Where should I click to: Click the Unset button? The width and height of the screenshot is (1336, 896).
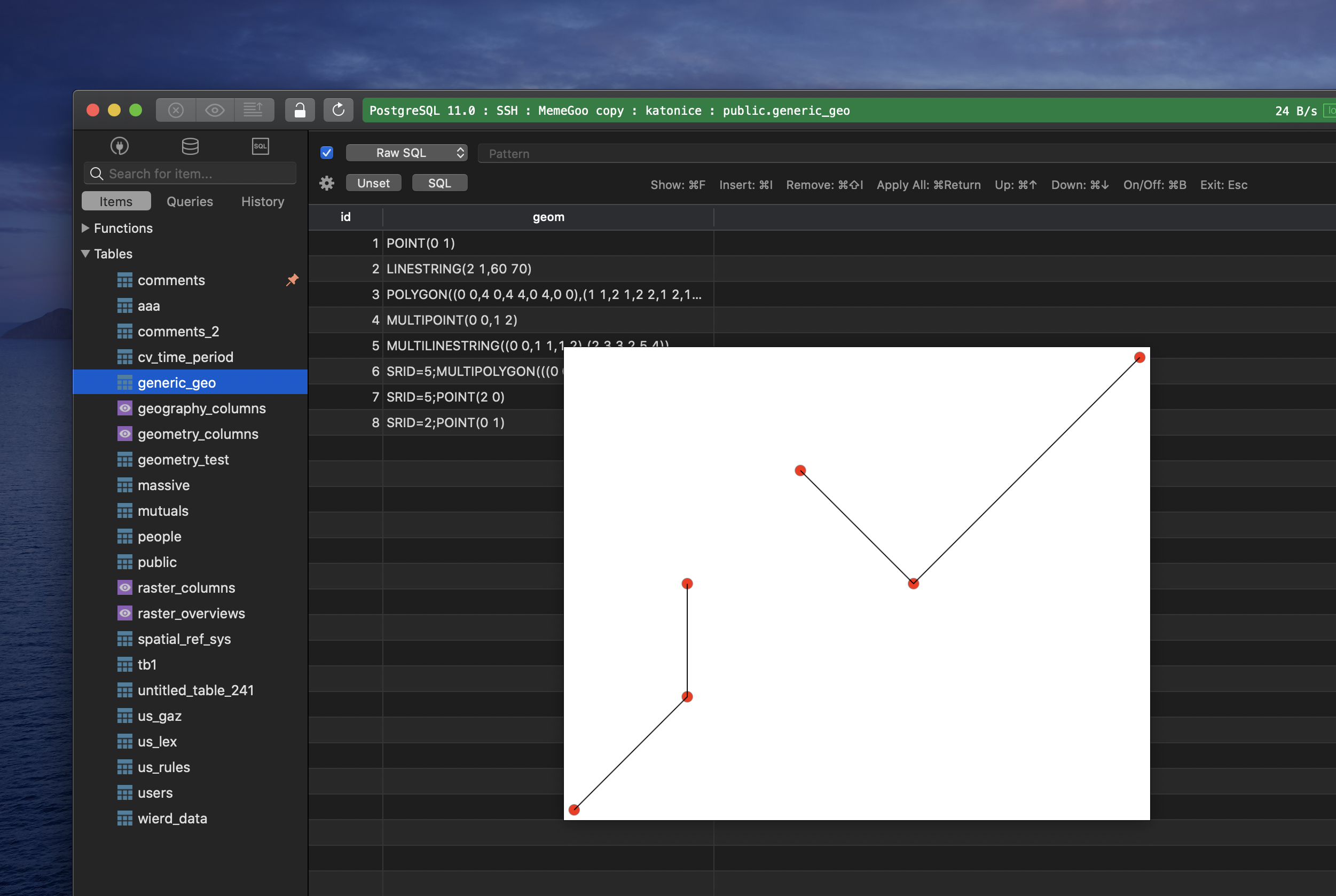374,182
